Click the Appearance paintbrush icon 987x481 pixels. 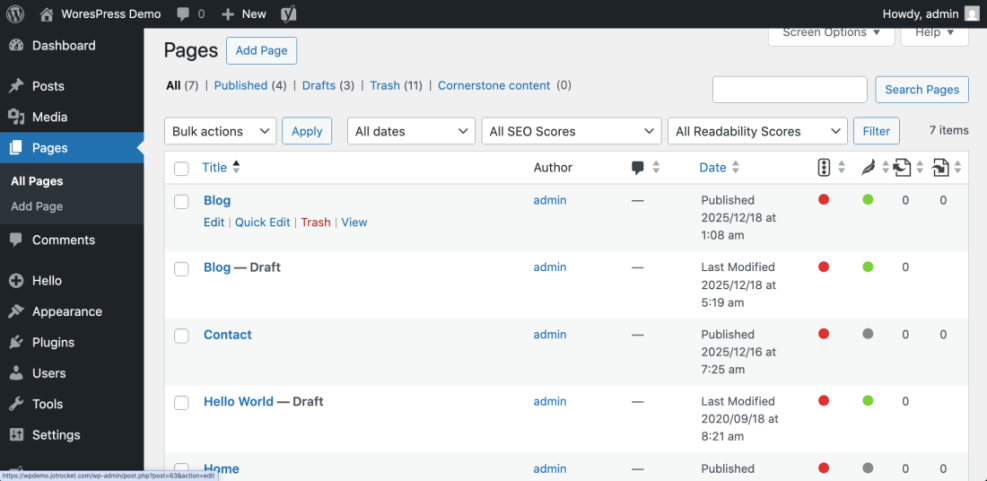click(16, 312)
